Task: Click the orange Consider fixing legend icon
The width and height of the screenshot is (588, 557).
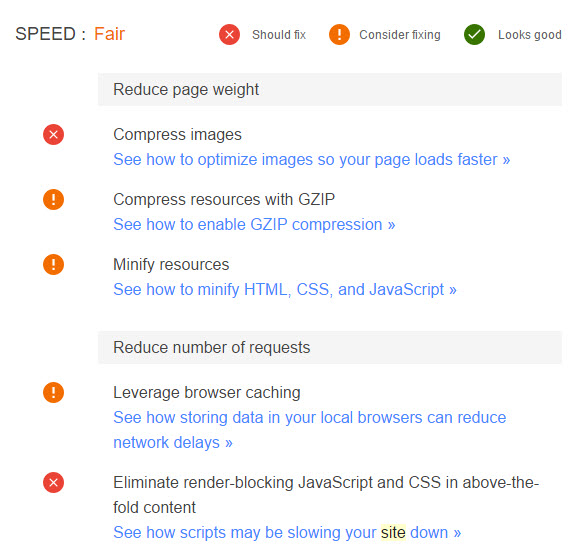Action: click(x=339, y=35)
